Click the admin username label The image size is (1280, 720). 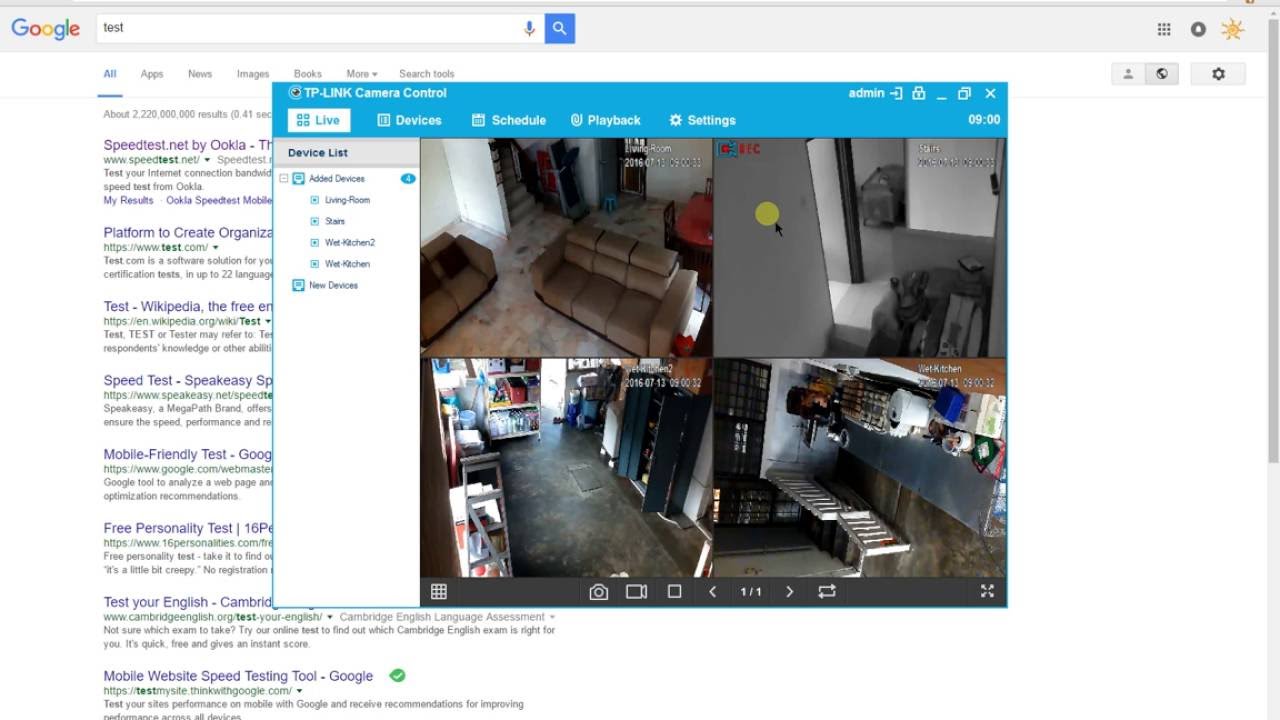tap(866, 93)
